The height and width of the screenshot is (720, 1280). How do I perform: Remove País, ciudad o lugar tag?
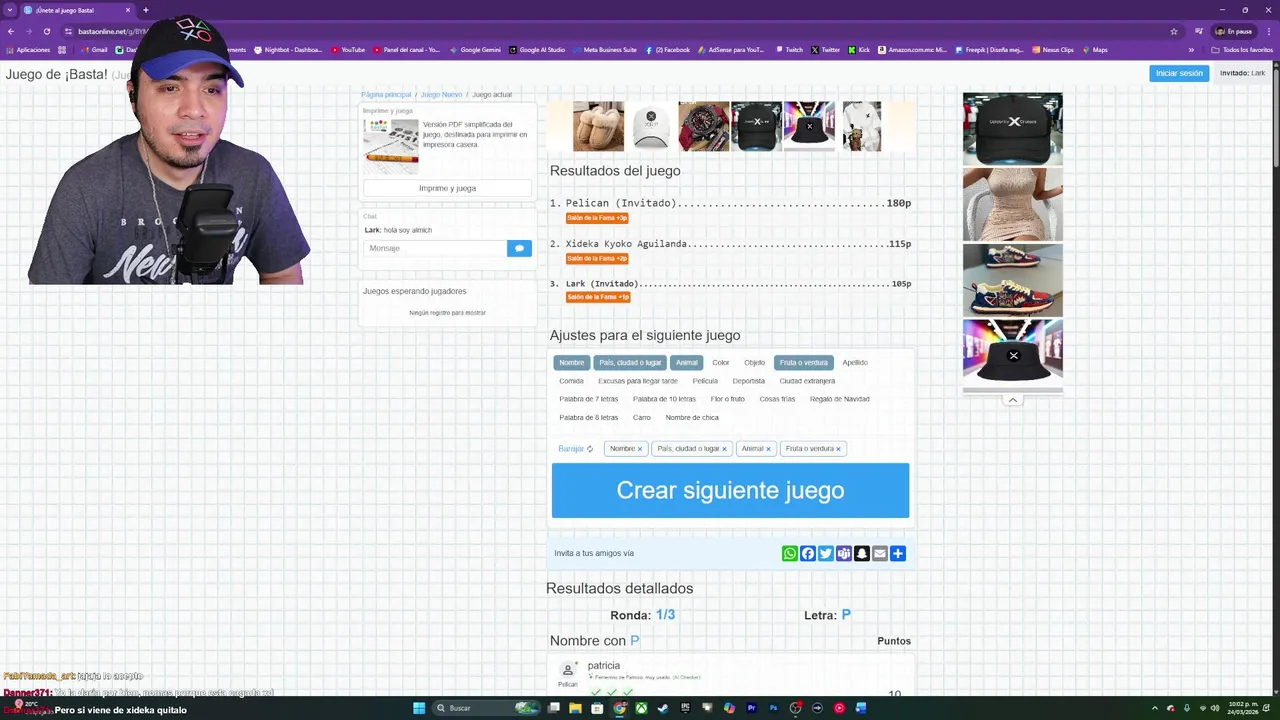(x=724, y=449)
